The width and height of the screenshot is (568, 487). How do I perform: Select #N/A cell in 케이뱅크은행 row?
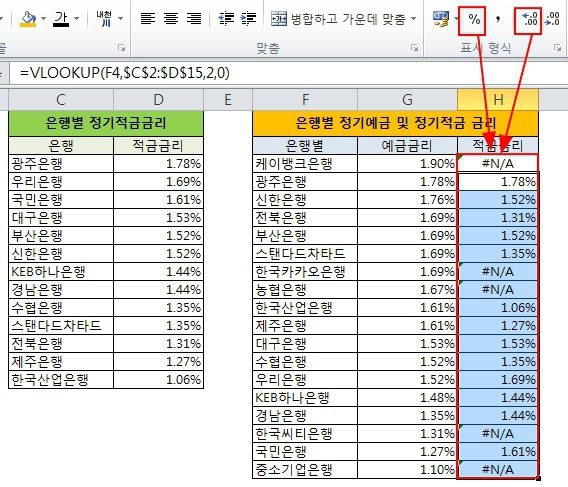[498, 164]
